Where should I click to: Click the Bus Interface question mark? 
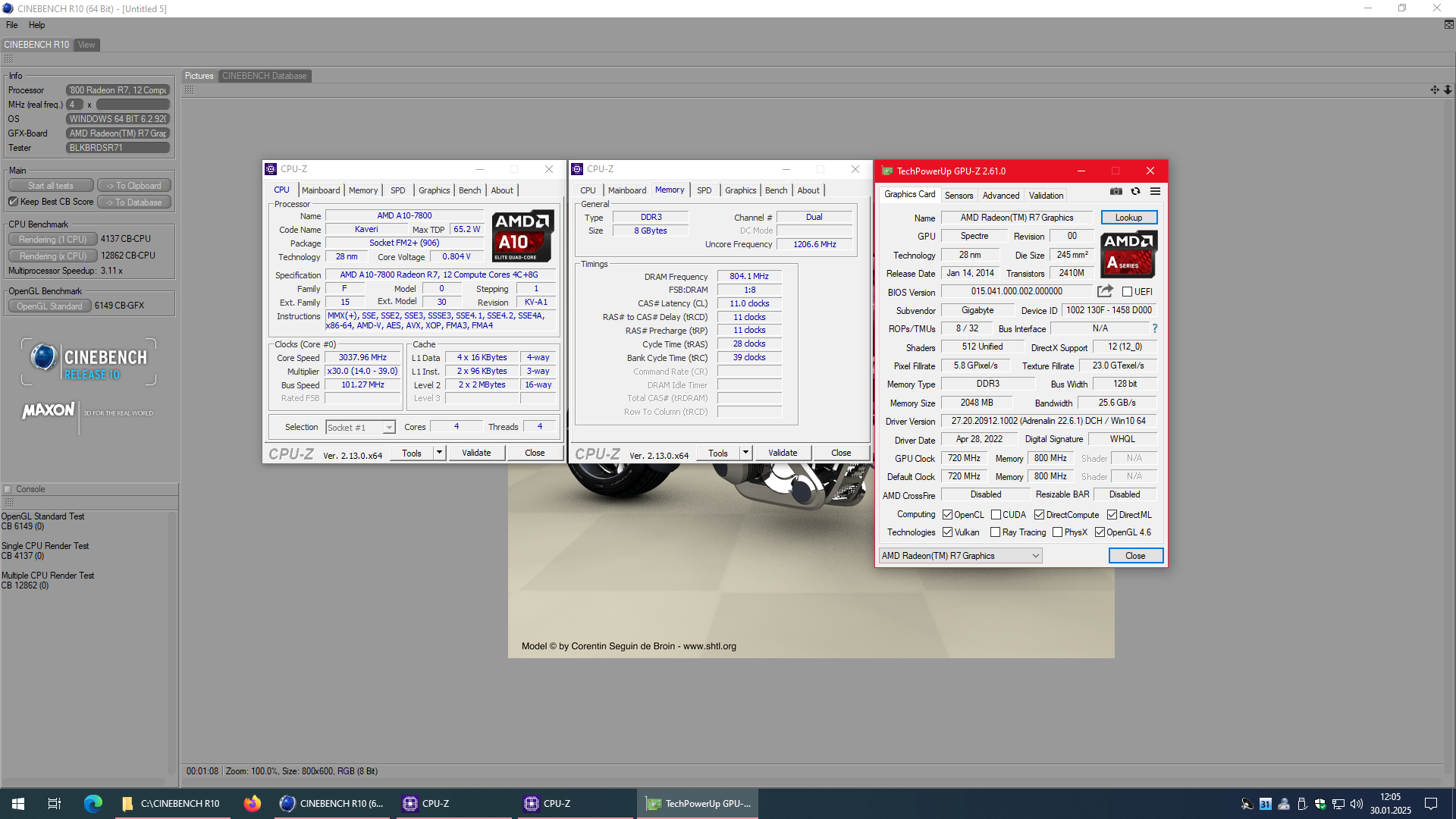click(1155, 329)
